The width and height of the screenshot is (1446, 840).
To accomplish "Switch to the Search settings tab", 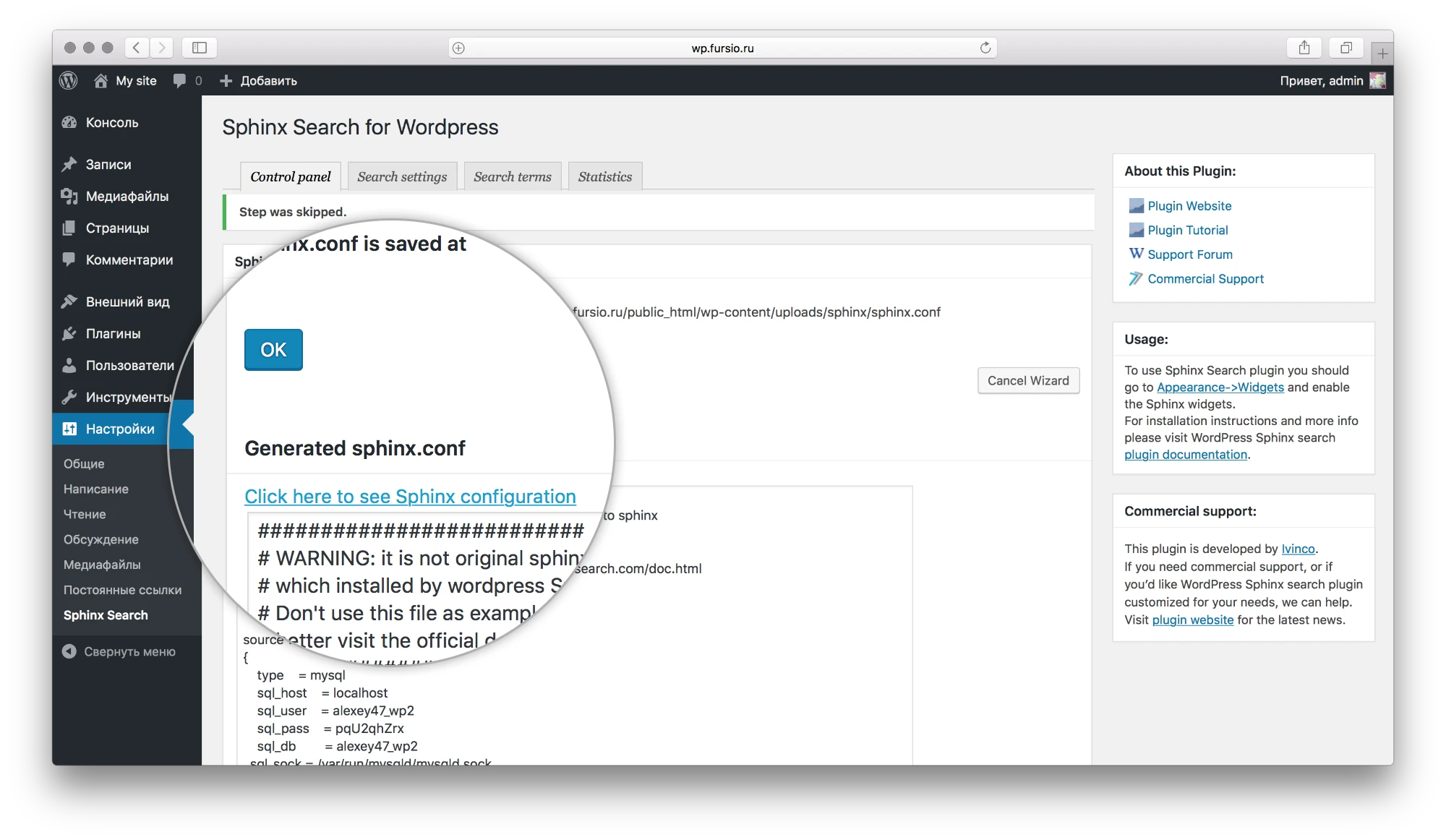I will (402, 176).
